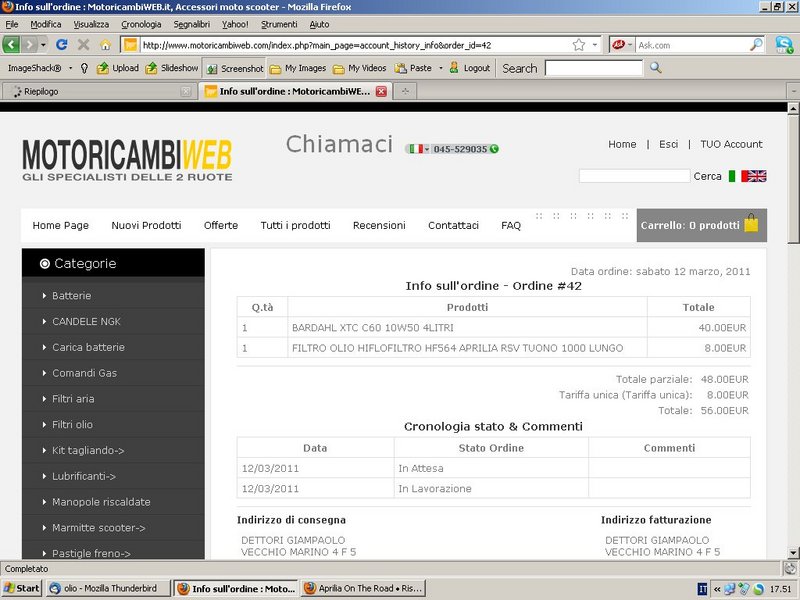Screen dimensions: 800x600
Task: Open the File menu
Action: [12, 24]
